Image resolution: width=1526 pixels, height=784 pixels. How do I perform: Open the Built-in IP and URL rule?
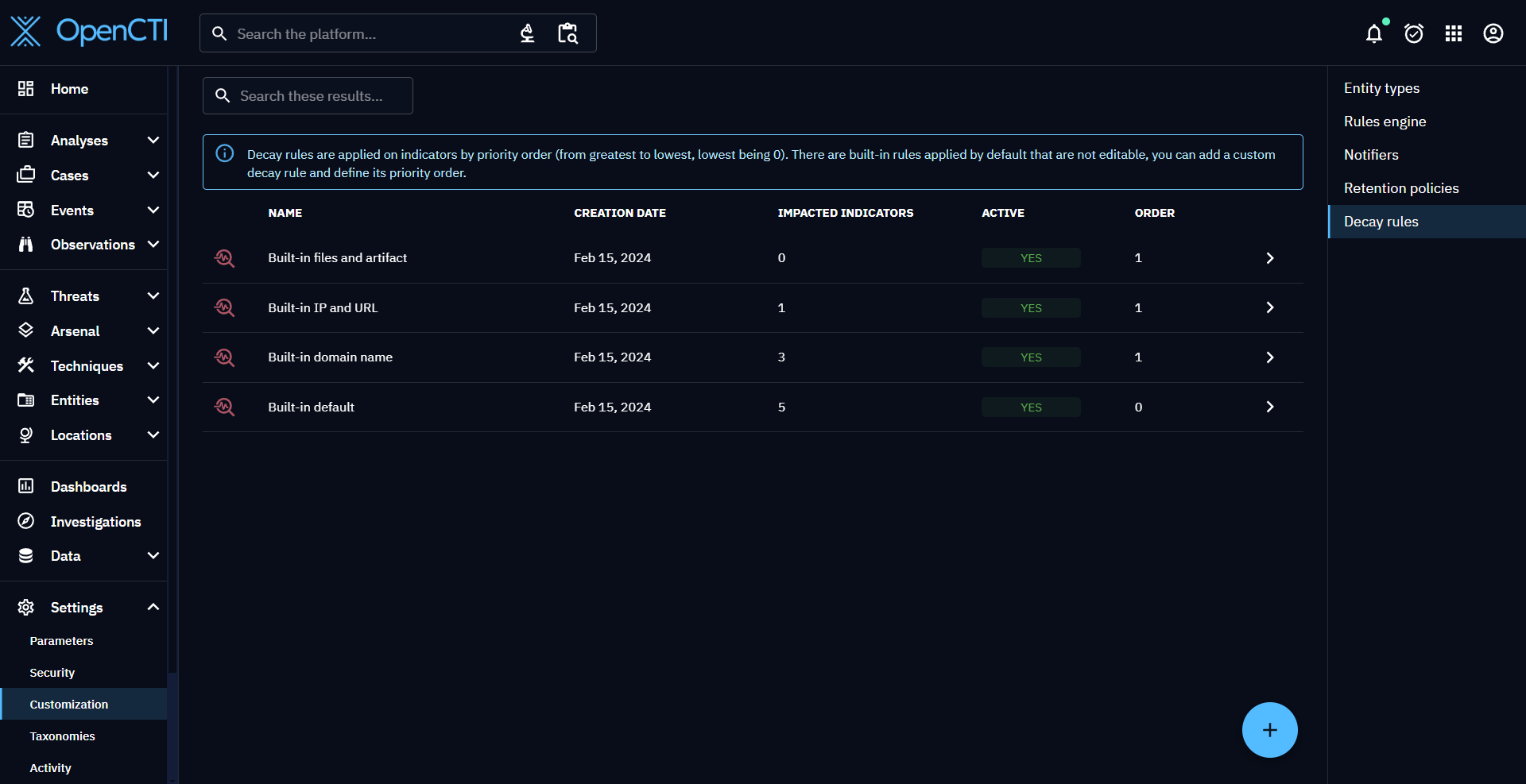pos(323,308)
